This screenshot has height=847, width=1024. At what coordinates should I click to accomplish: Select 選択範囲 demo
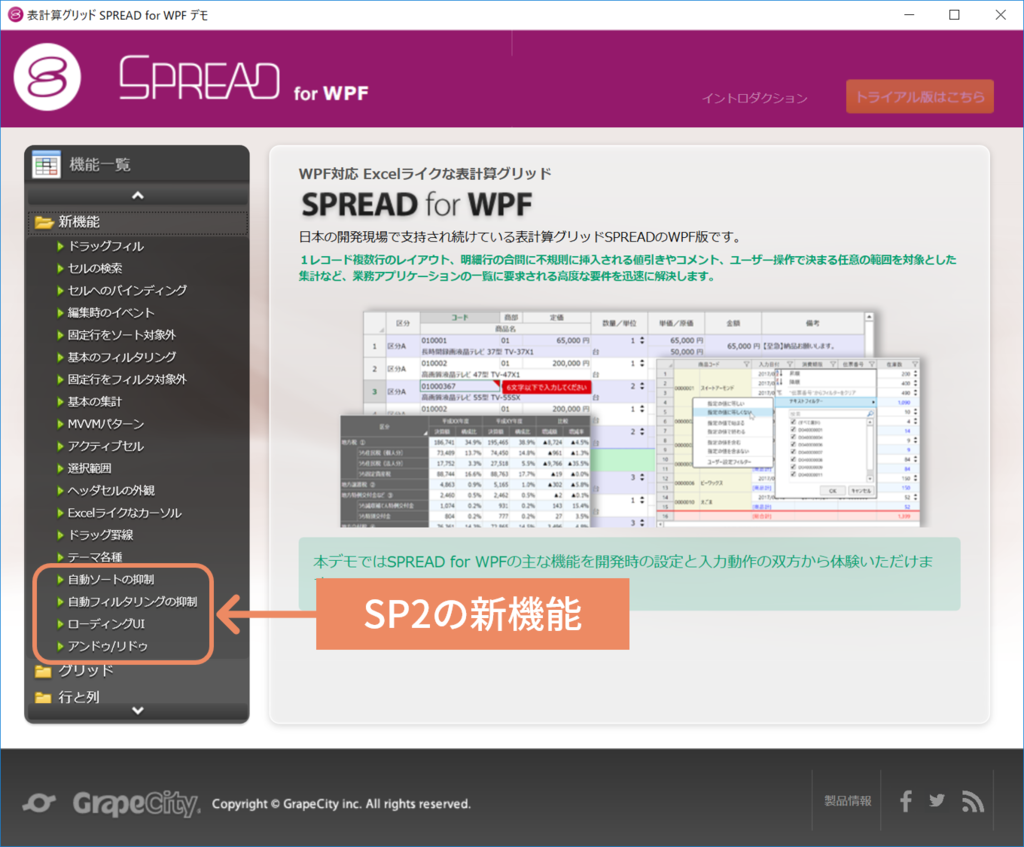tap(89, 468)
